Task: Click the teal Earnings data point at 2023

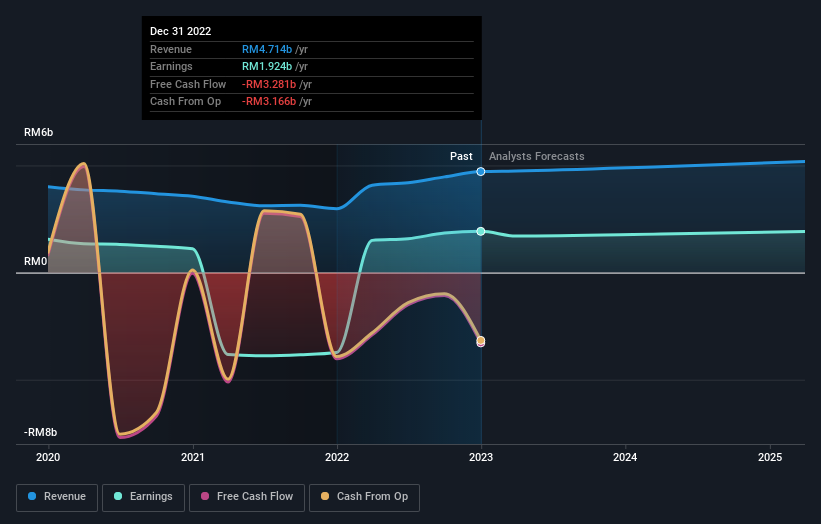Action: pos(481,231)
